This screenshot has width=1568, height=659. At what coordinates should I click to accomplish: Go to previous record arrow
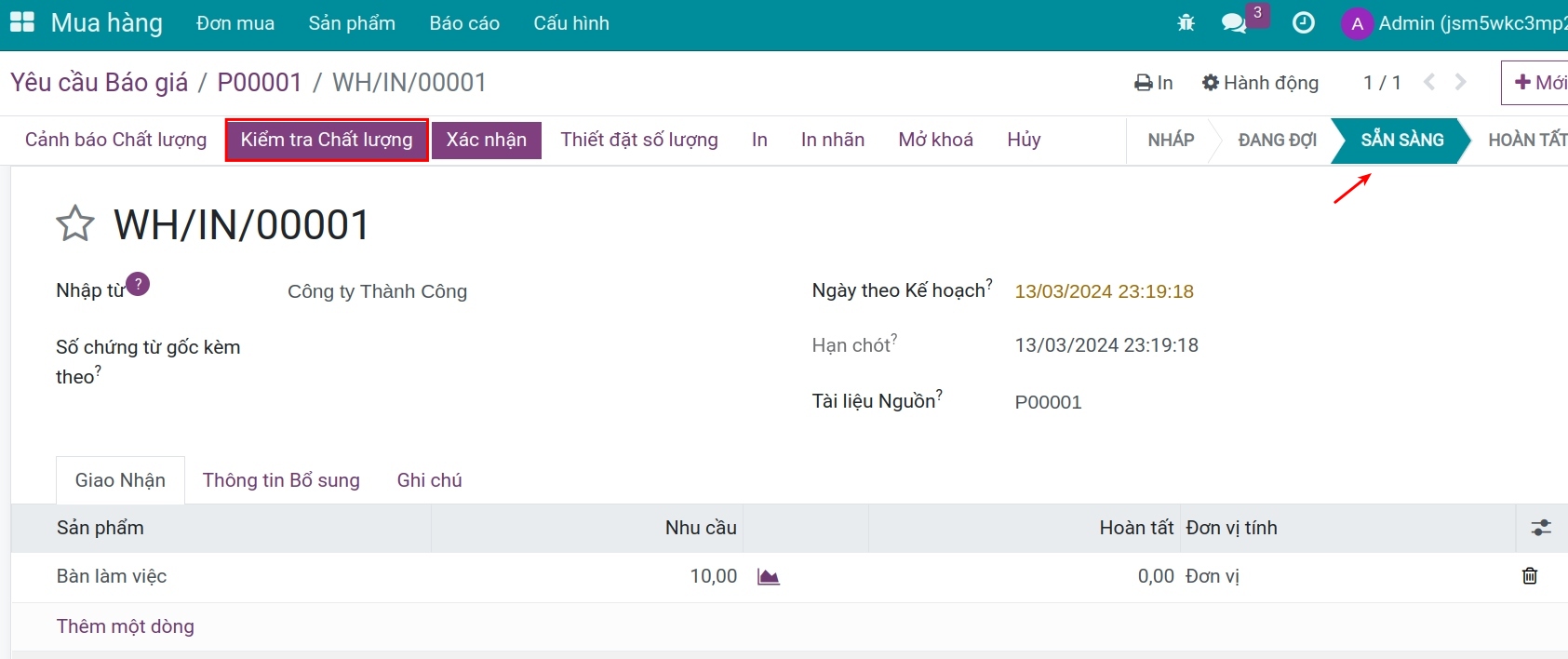click(x=1429, y=83)
